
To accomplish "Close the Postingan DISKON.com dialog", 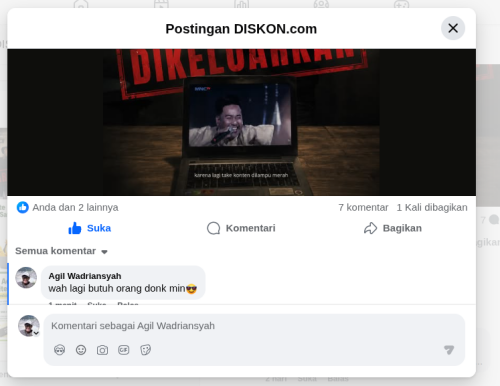I will [x=453, y=28].
